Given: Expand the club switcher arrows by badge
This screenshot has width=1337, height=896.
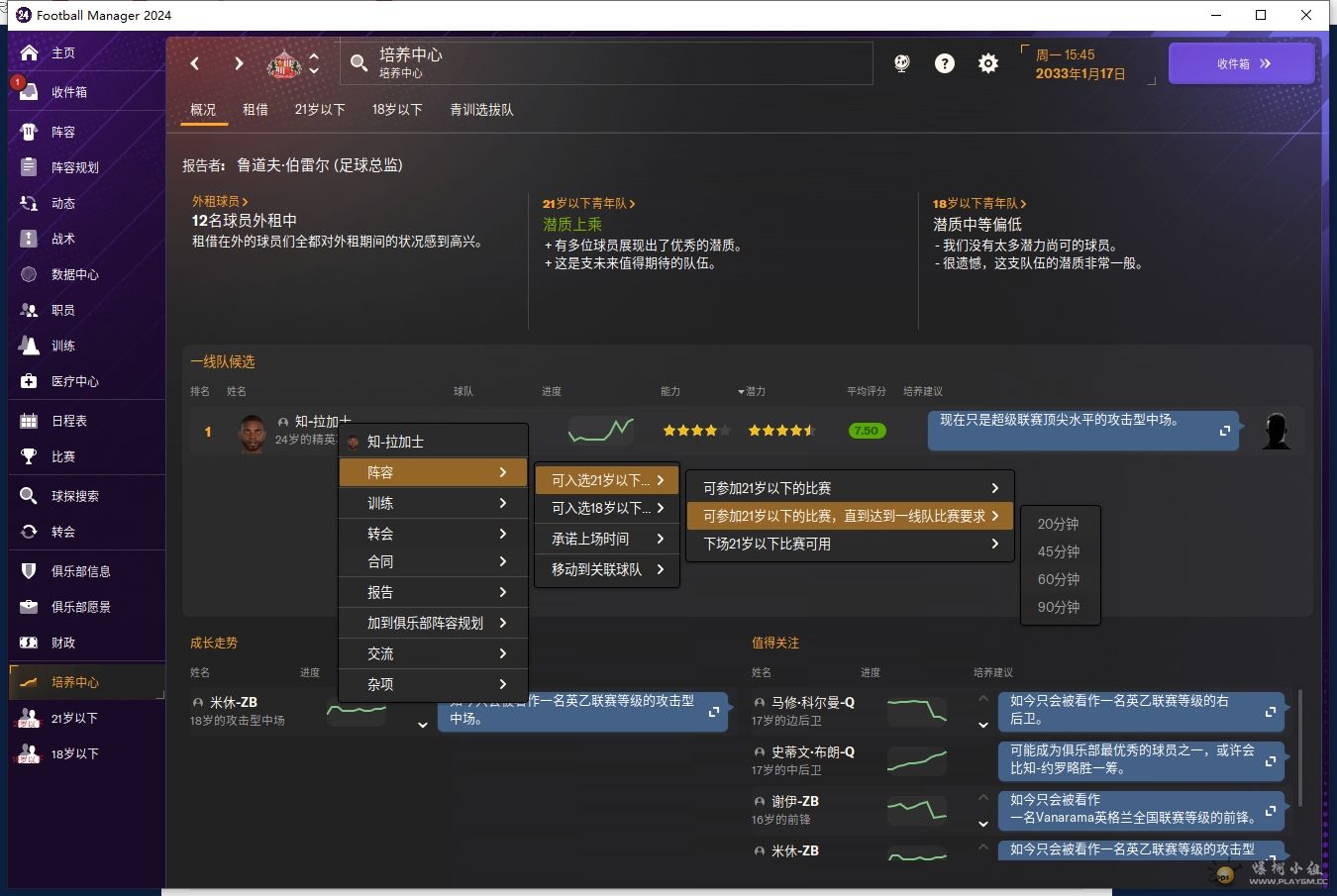Looking at the screenshot, I should [x=314, y=63].
